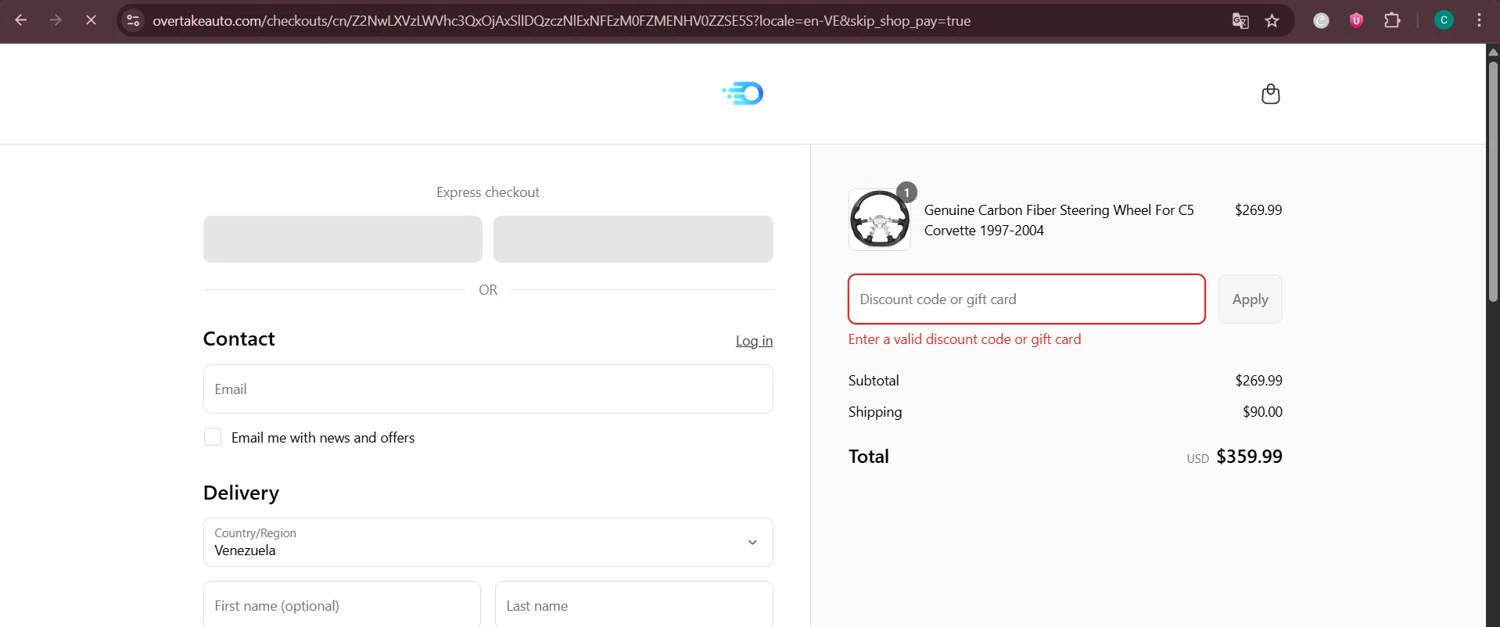Go forward with the browser forward arrow

click(x=56, y=20)
